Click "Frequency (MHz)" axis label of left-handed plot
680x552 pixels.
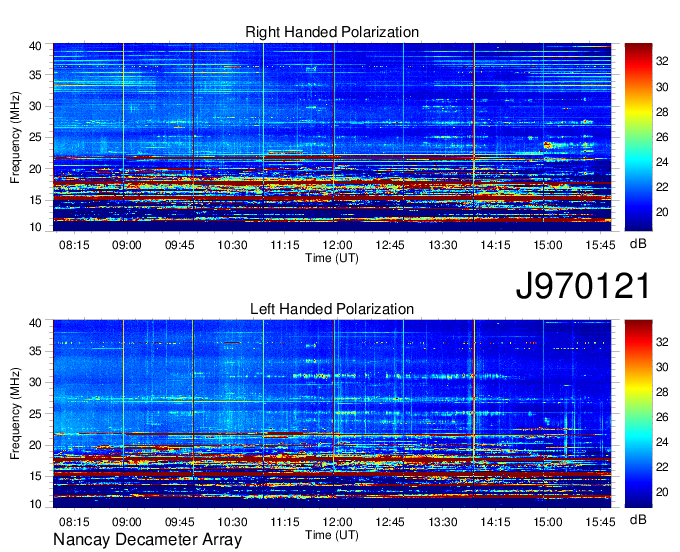[15, 414]
